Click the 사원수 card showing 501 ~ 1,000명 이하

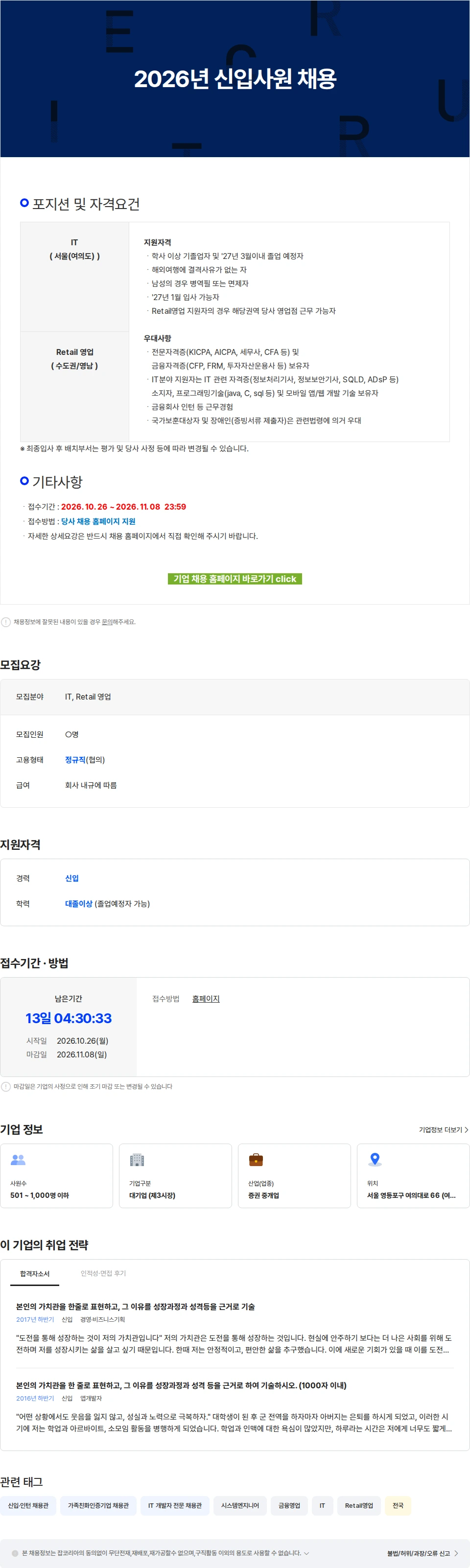tap(57, 1175)
